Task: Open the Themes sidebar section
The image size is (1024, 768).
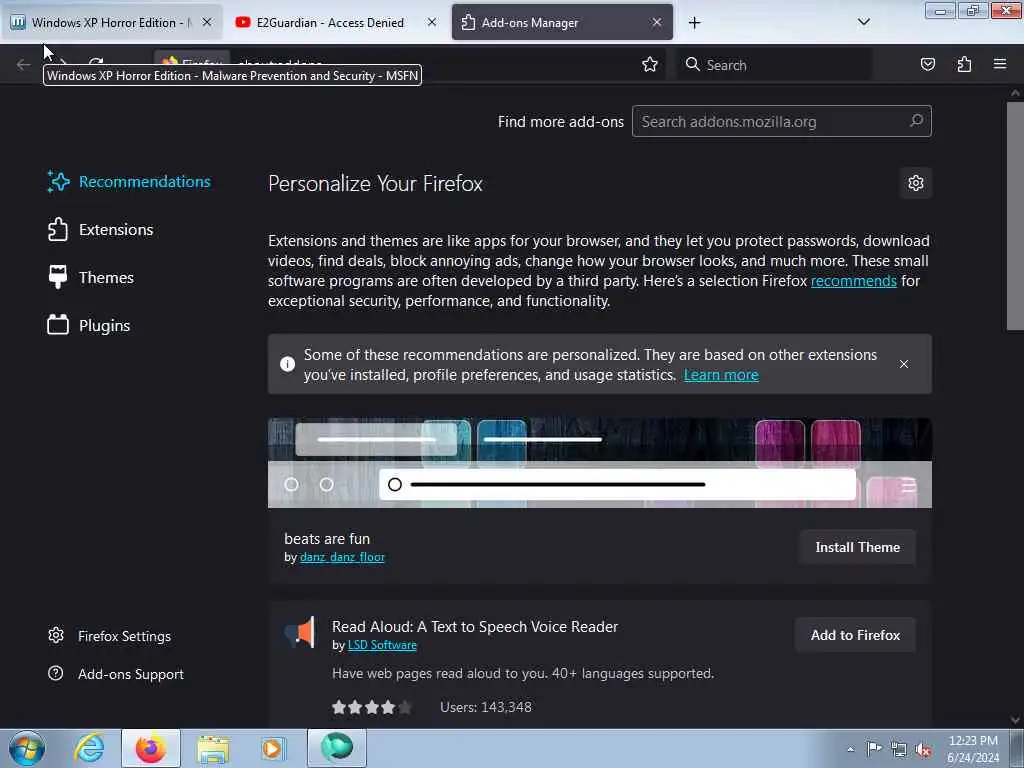Action: tap(91, 278)
